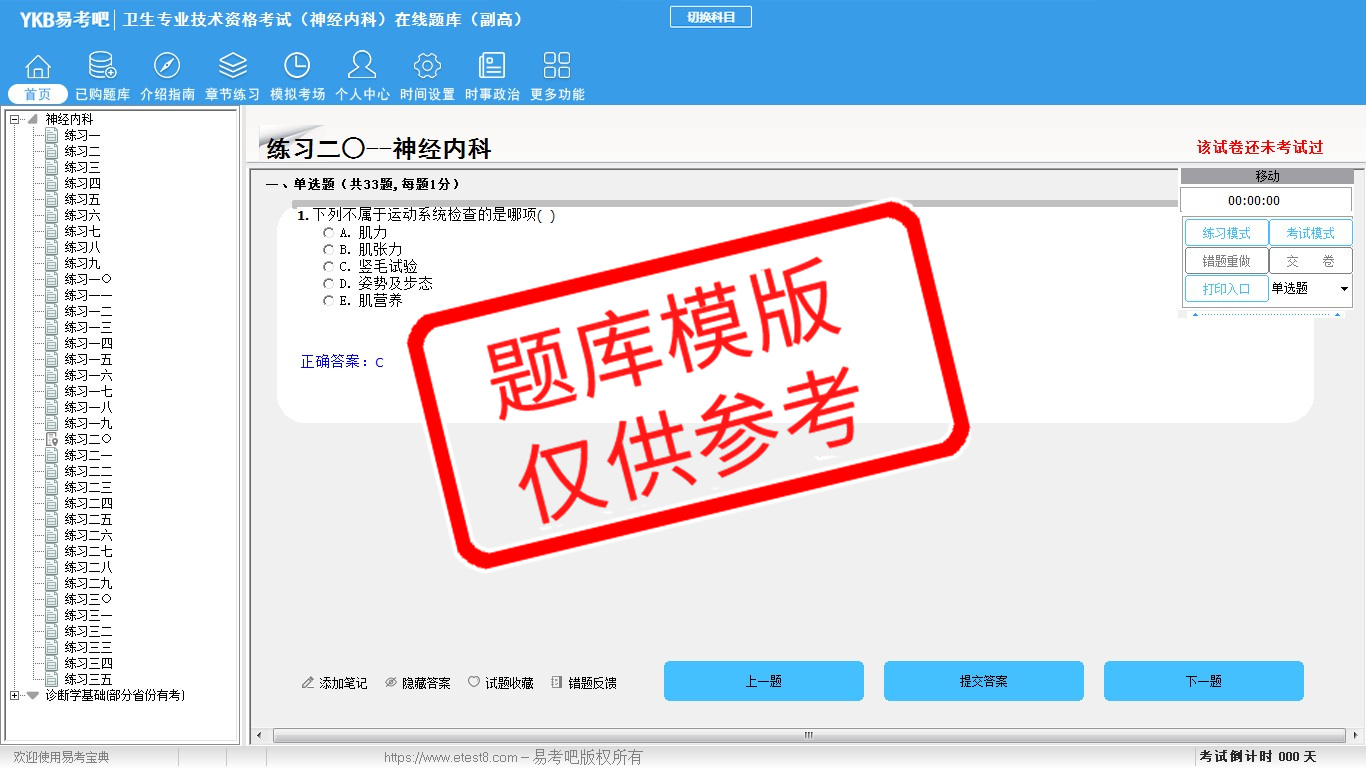Open the 更多功能 grid icon
Image resolution: width=1366 pixels, height=768 pixels.
click(x=557, y=66)
